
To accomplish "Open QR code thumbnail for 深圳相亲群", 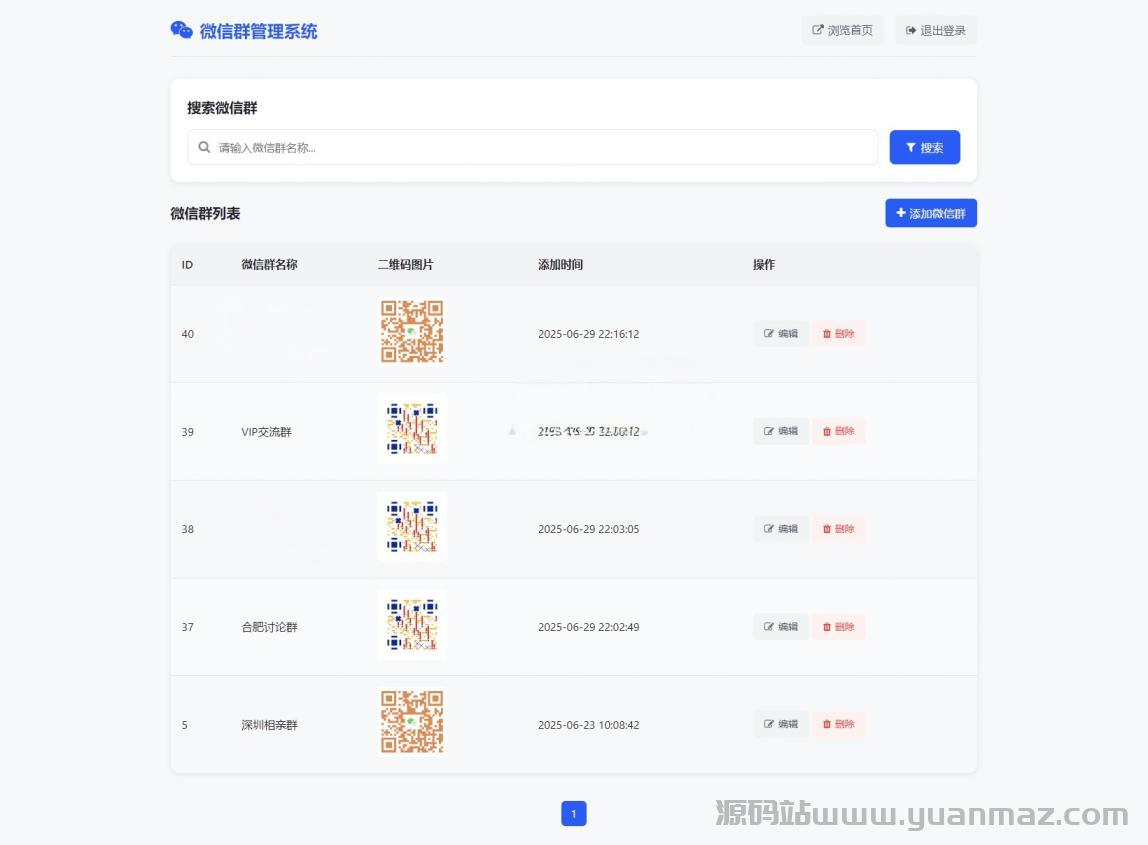I will (412, 722).
